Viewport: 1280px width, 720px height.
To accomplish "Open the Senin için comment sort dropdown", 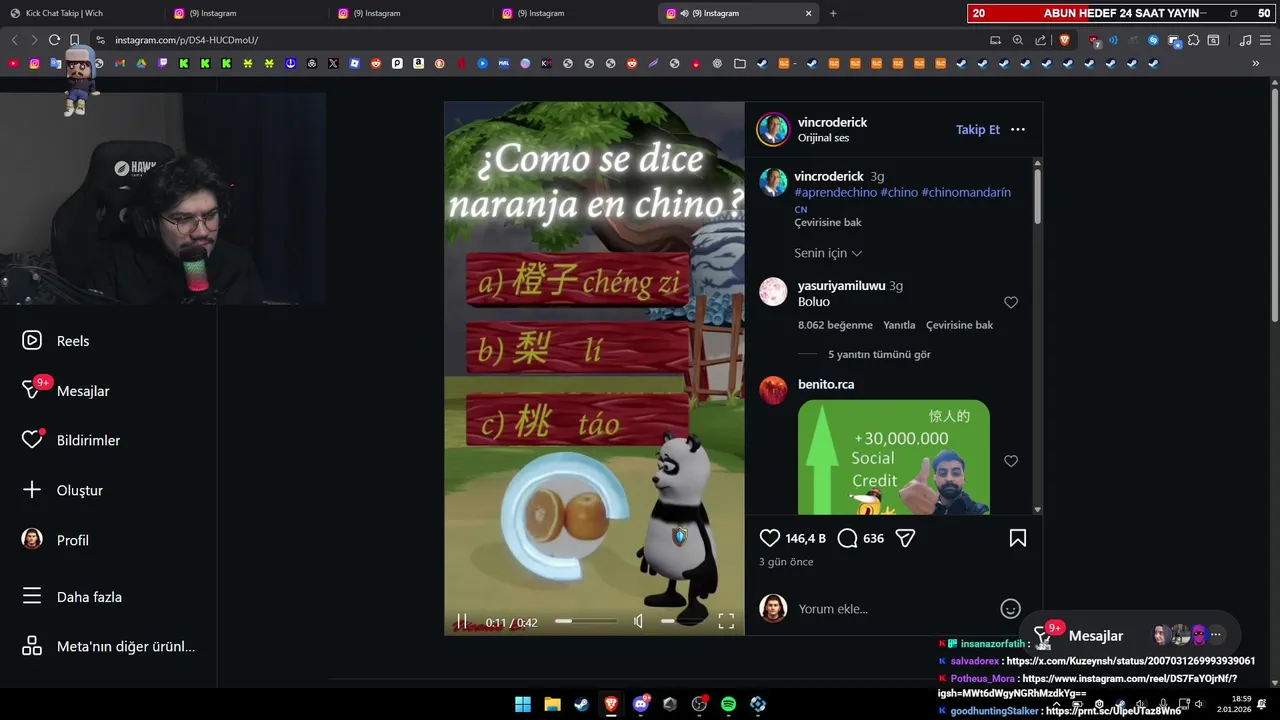I will (x=828, y=253).
